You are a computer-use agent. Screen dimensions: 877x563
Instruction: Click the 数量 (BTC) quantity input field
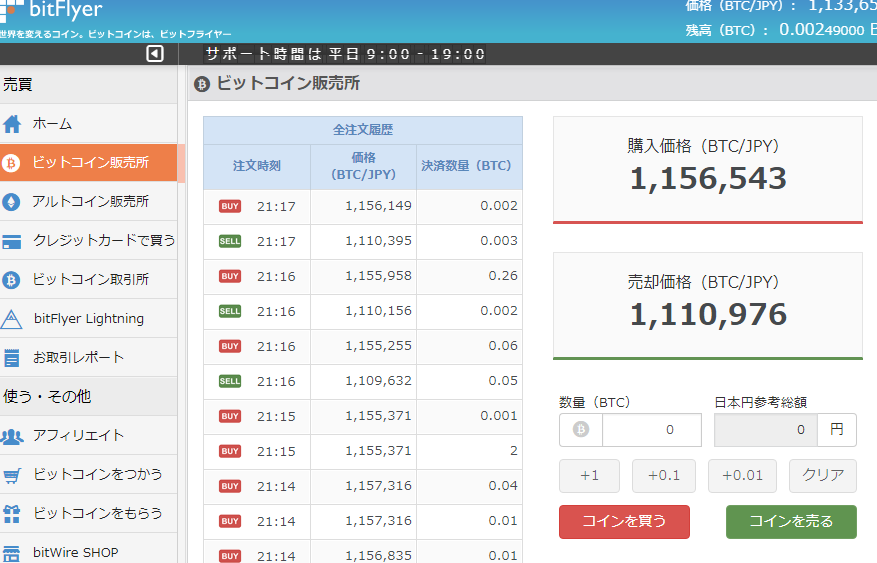pos(652,430)
